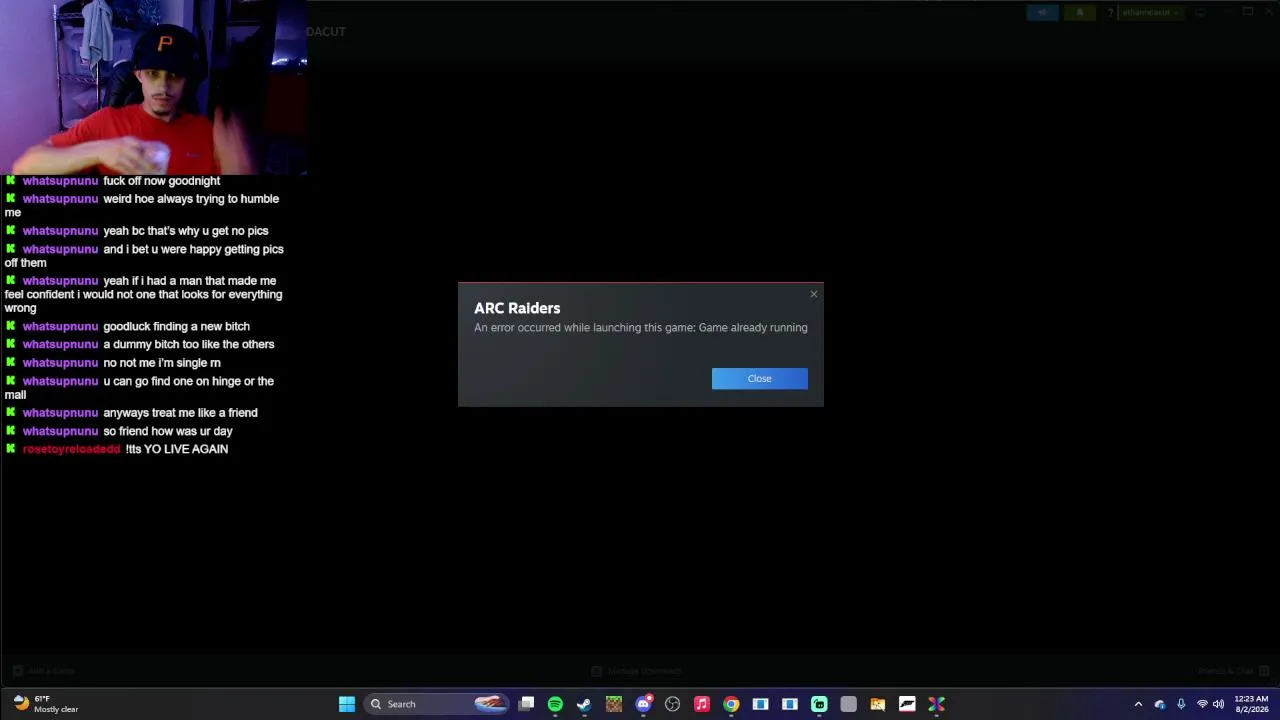
Task: Open the clock showing 12:23 AM
Action: (x=1251, y=704)
